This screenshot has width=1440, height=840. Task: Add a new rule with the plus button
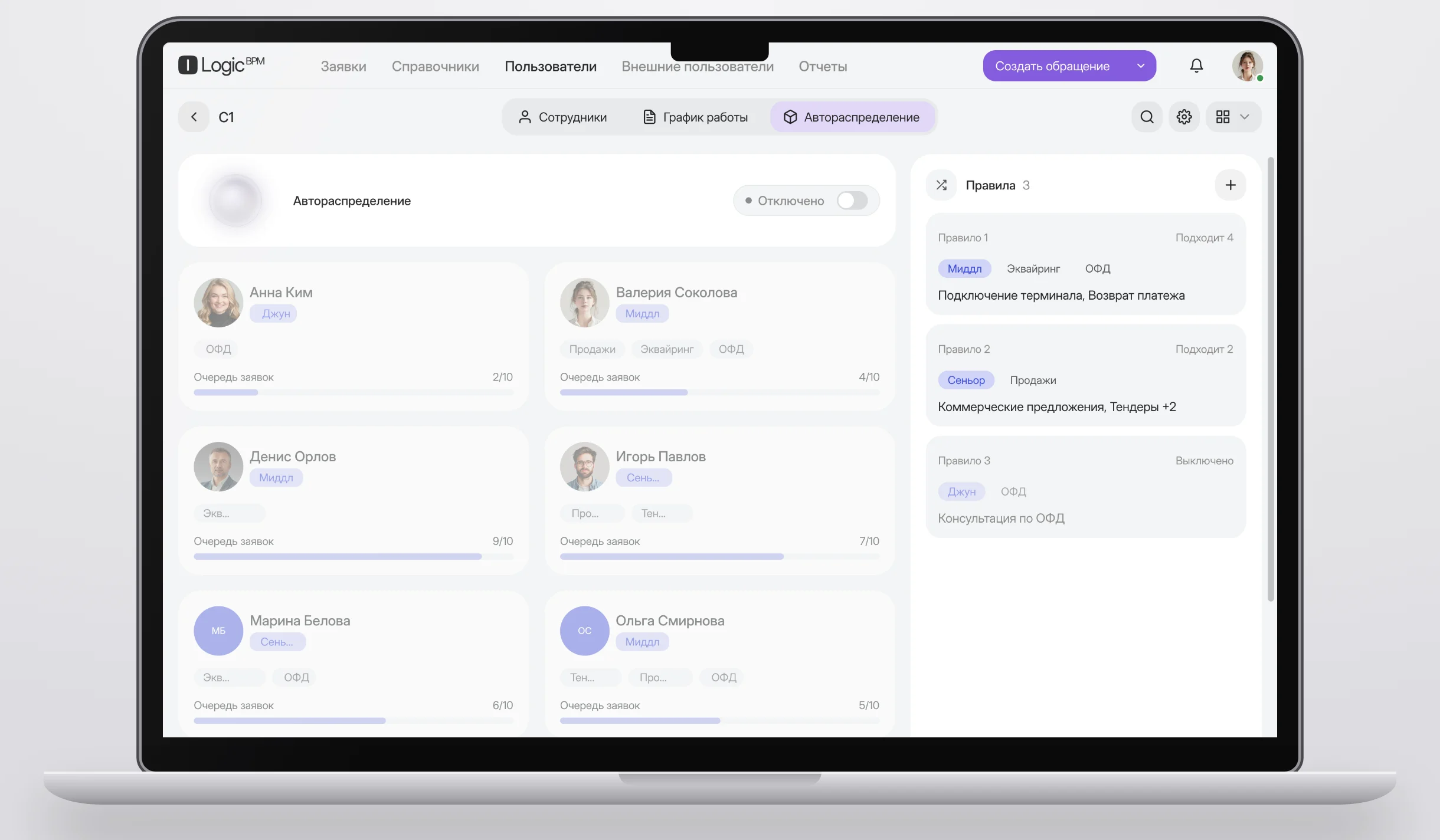(x=1230, y=185)
